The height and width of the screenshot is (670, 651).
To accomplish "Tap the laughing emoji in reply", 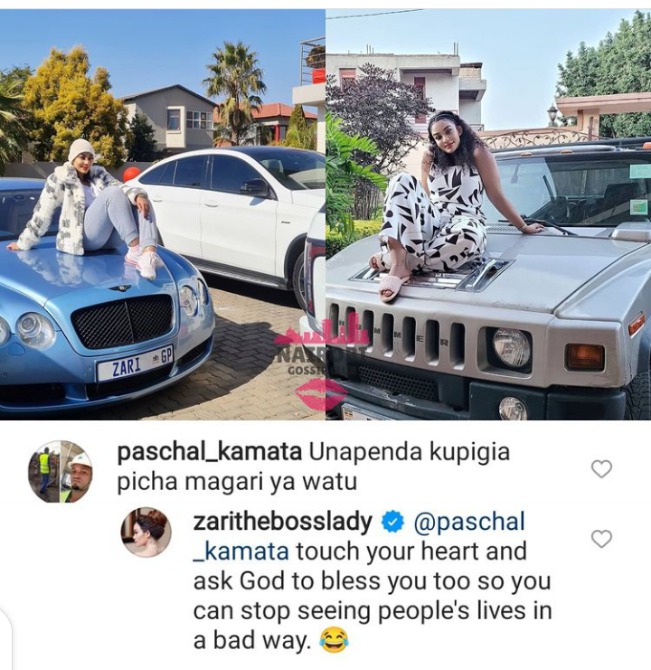I will tap(334, 641).
